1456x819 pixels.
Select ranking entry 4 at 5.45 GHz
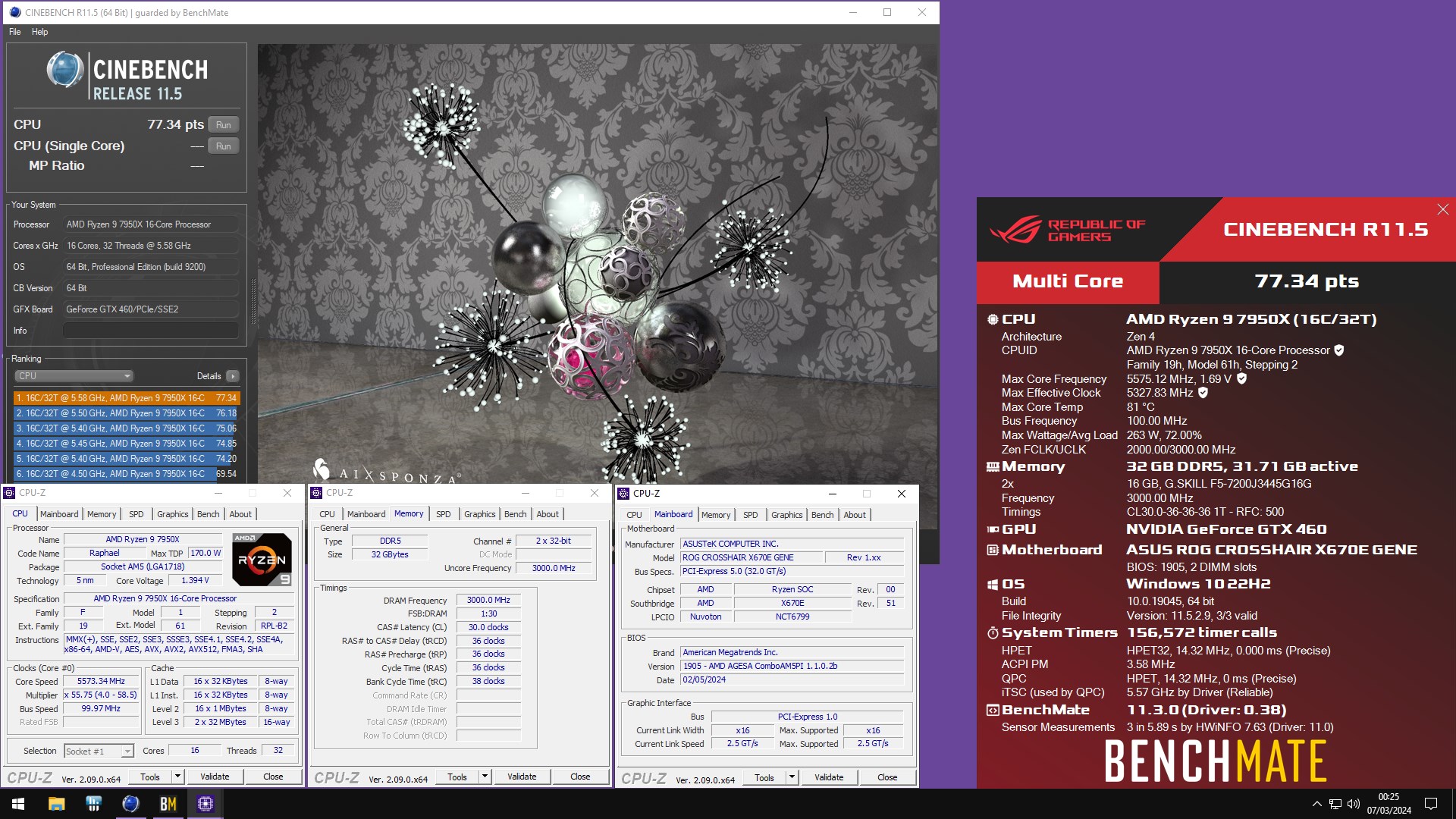click(126, 444)
